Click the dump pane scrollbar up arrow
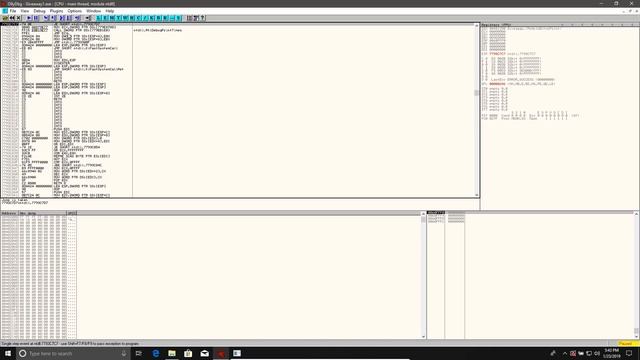The height and width of the screenshot is (360, 640). pos(423,213)
